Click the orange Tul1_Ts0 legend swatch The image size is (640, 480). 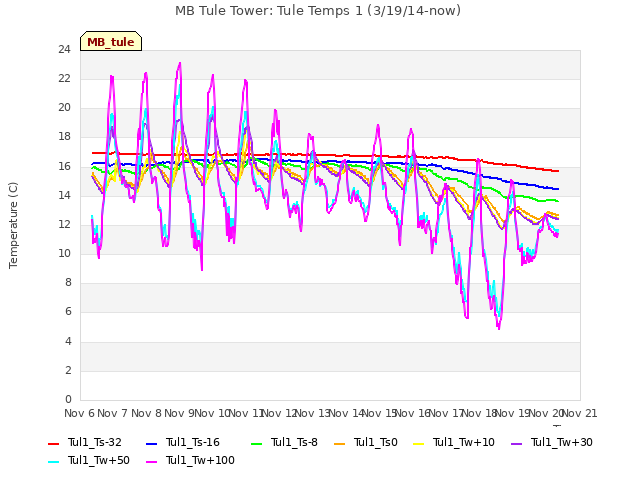pos(339,443)
